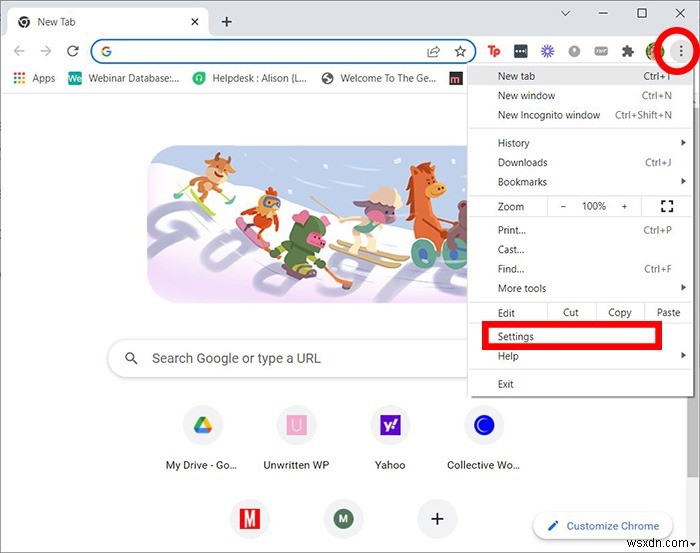Click the Search Google or type a URL box

click(x=288, y=358)
